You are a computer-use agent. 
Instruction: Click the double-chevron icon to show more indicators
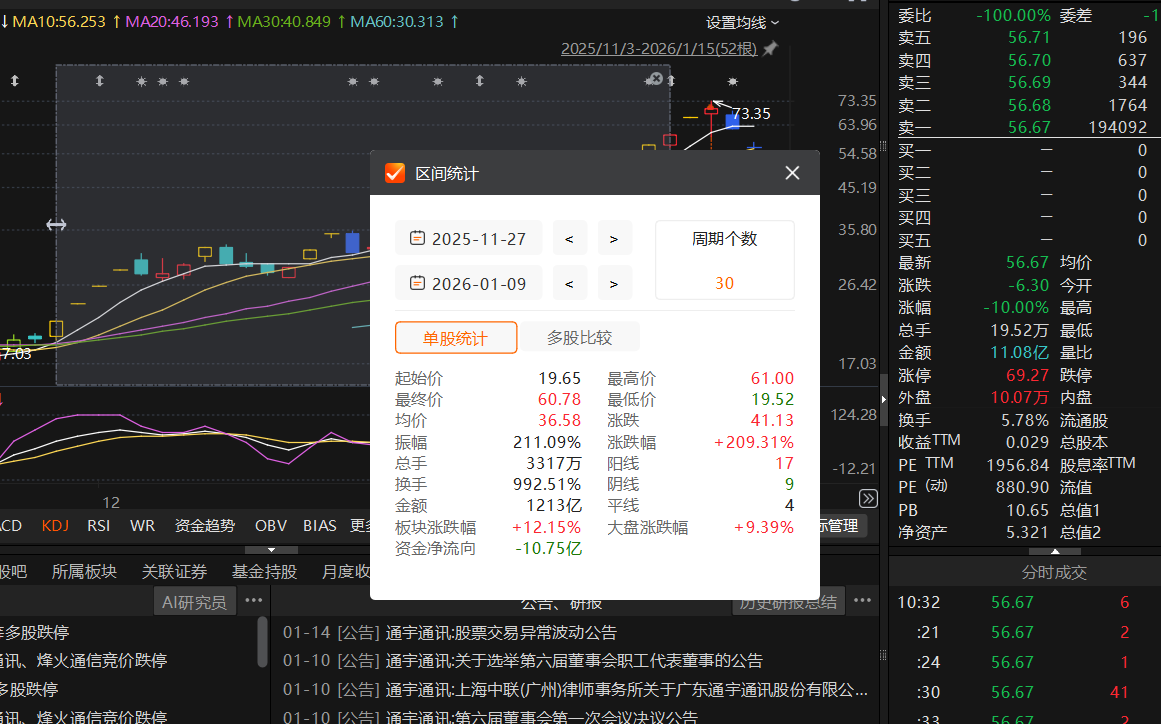pyautogui.click(x=867, y=498)
